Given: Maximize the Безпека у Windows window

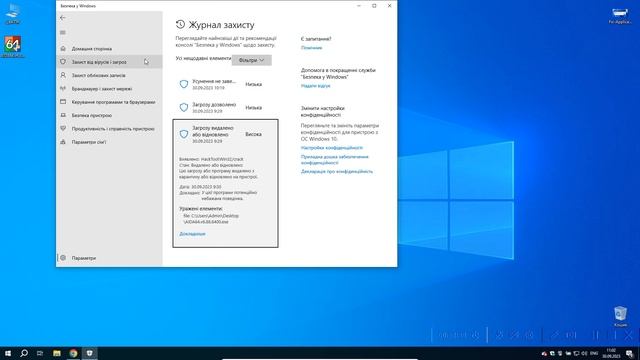Looking at the screenshot, I should (x=374, y=6).
